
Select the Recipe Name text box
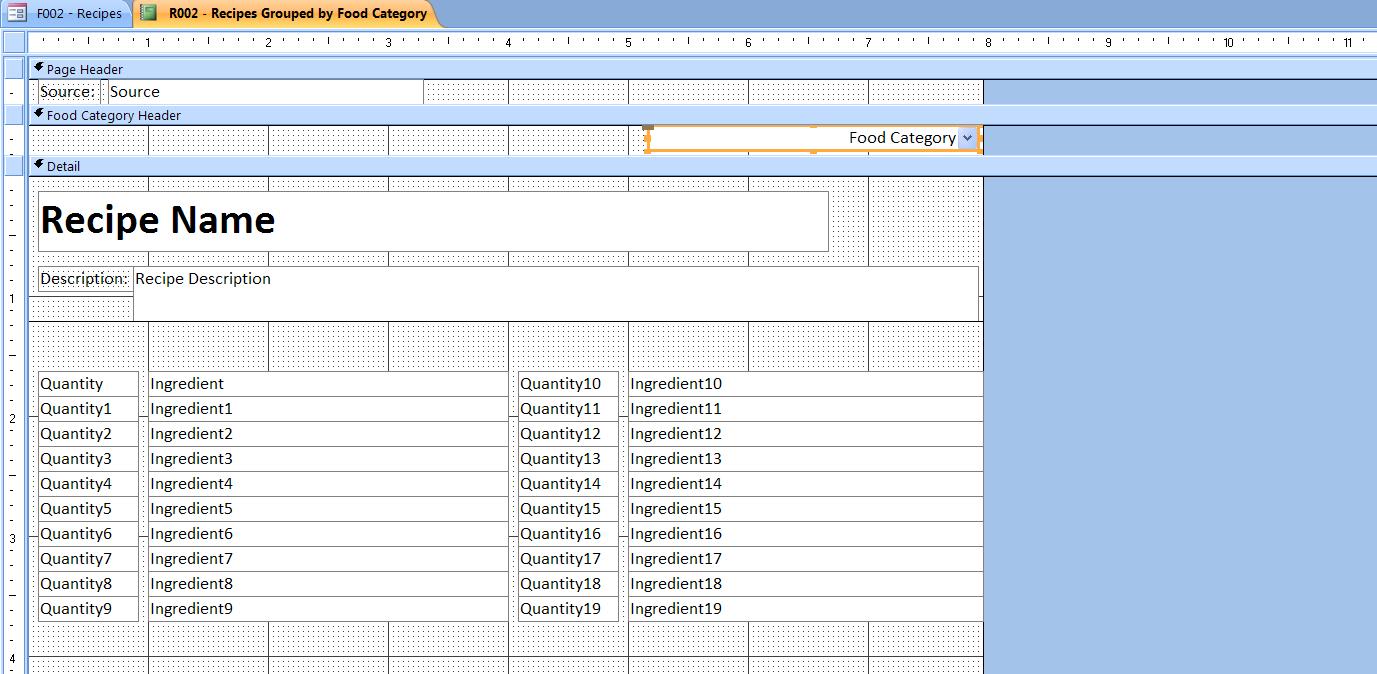click(x=433, y=221)
